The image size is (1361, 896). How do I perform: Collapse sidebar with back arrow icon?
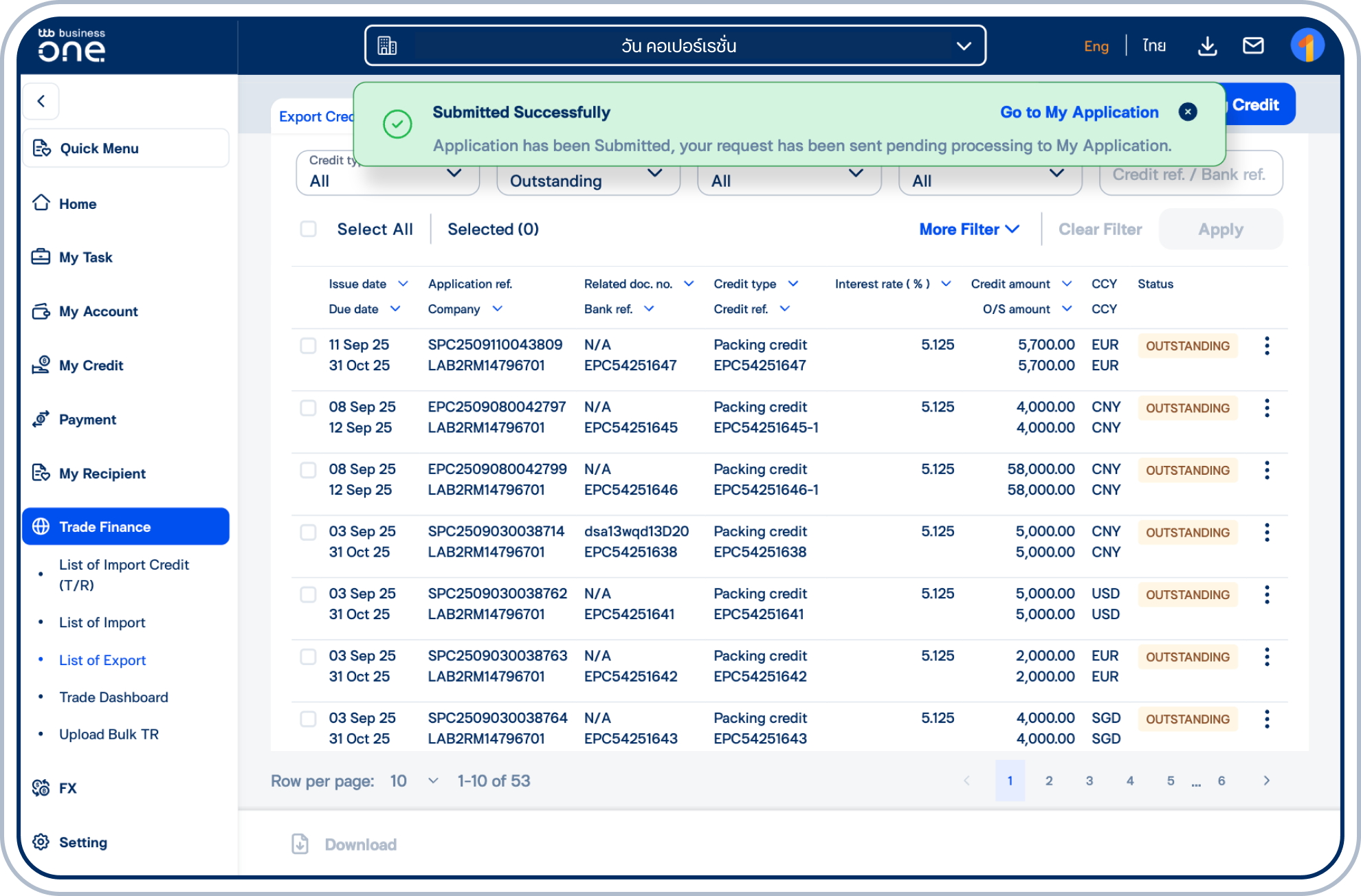tap(41, 102)
